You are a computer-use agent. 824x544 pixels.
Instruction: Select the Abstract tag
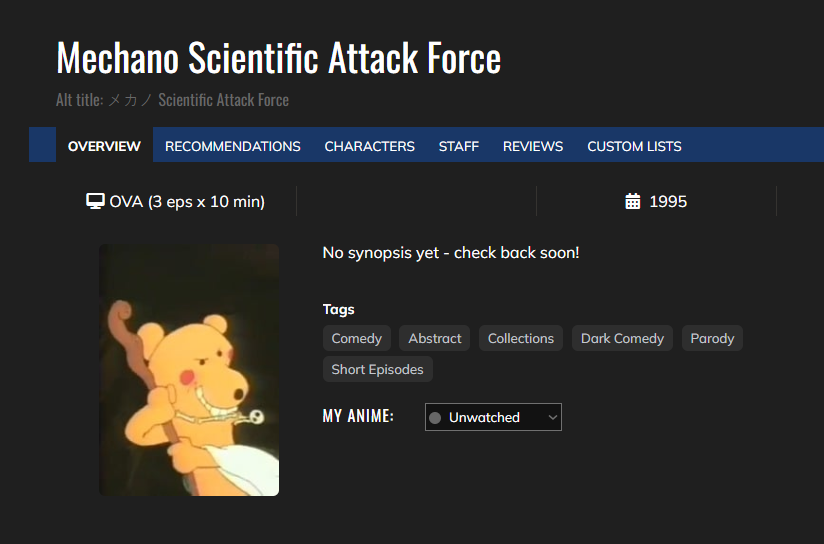[x=435, y=339]
